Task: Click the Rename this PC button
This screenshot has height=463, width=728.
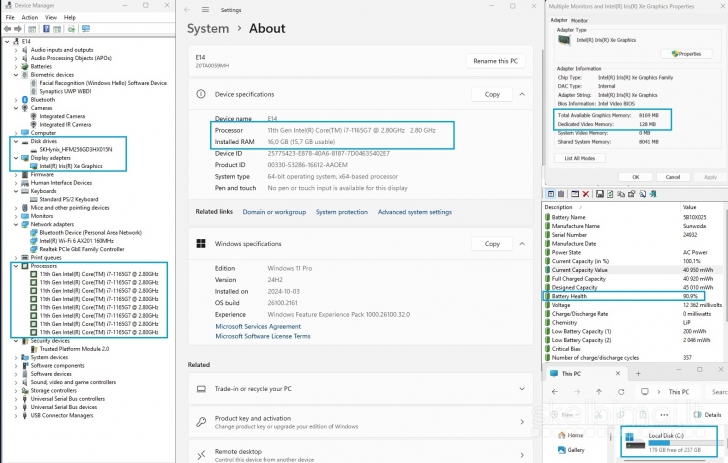Action: 495,61
